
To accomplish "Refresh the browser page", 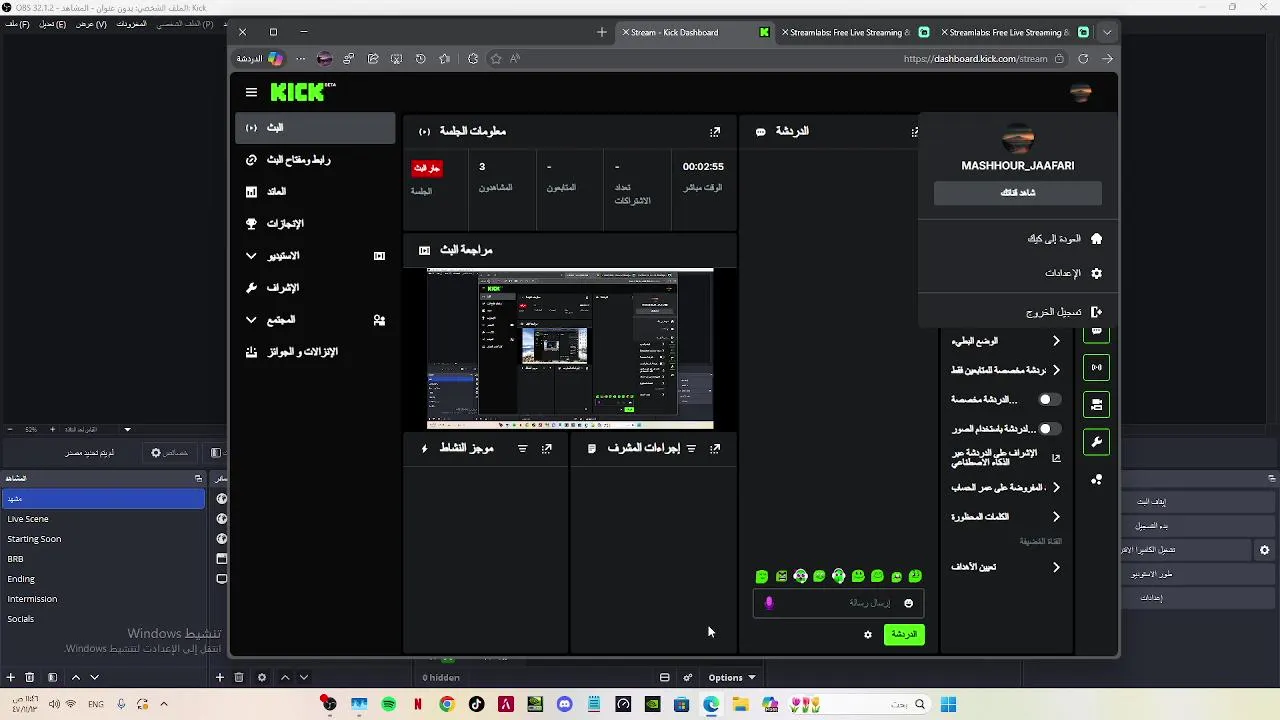I will click(x=1083, y=59).
